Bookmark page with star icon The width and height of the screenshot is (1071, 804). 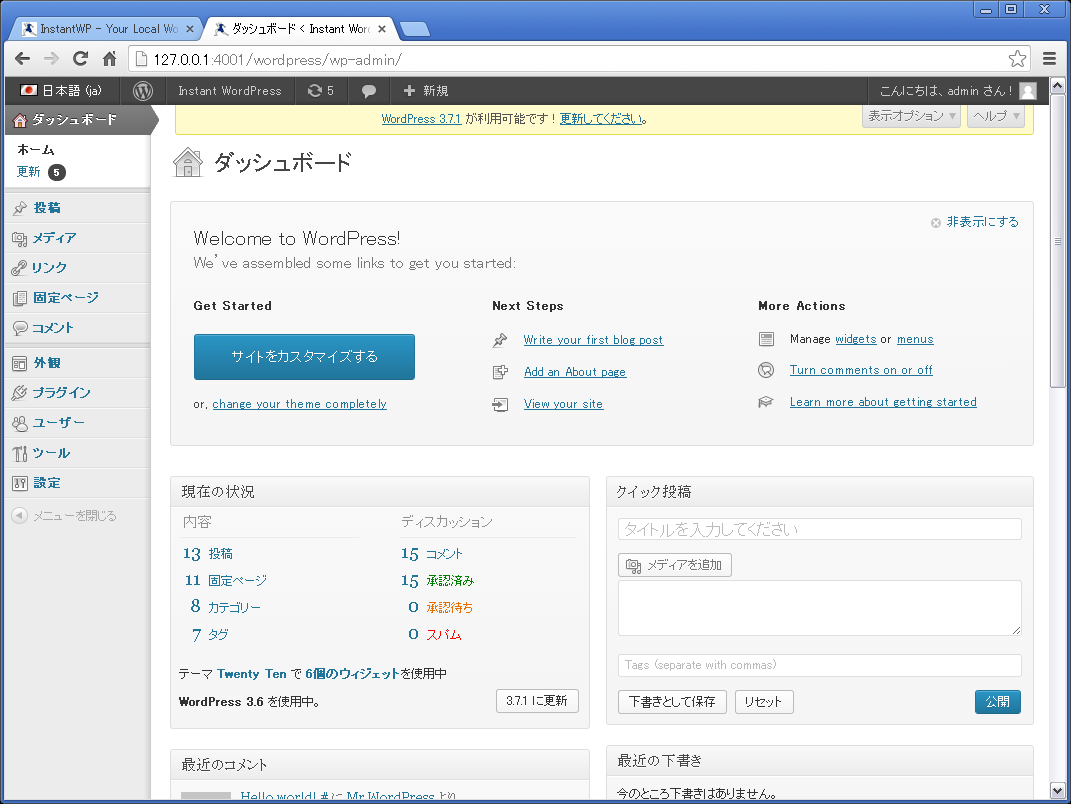pos(1017,59)
